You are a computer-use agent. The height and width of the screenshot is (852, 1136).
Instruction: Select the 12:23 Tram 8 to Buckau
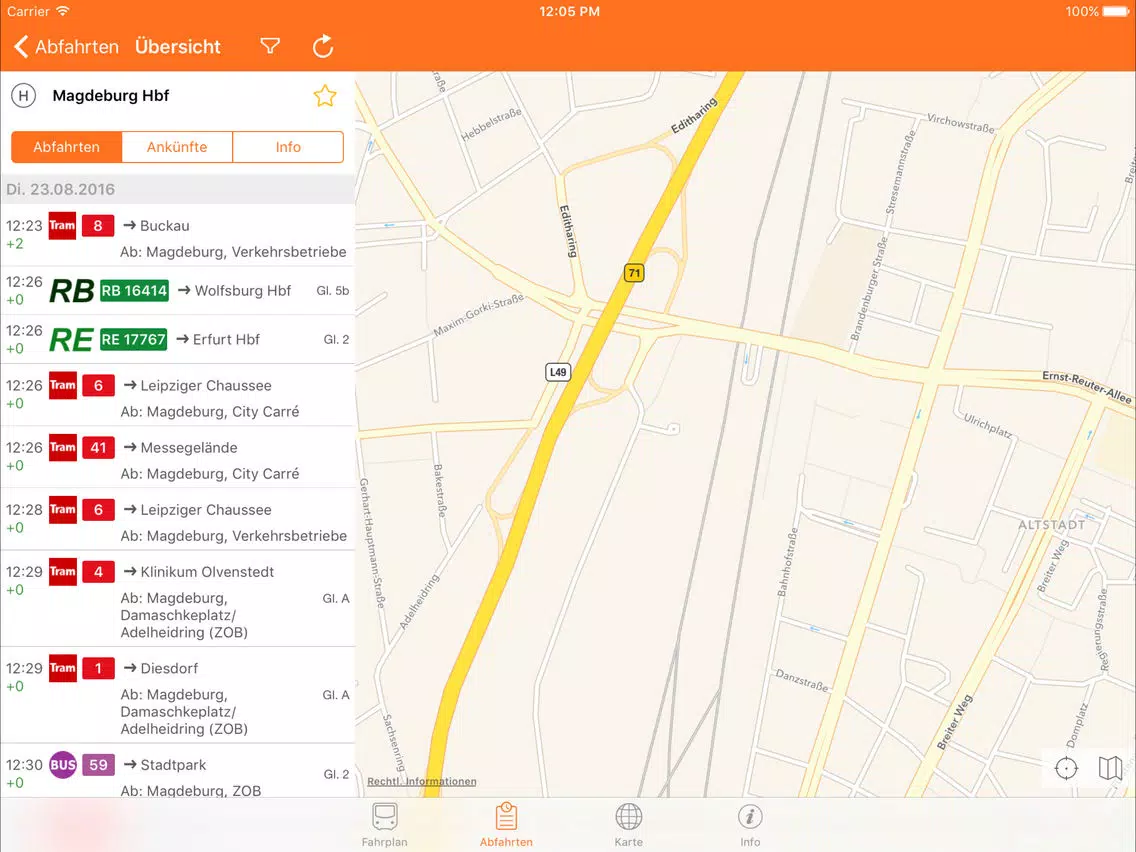pyautogui.click(x=178, y=237)
